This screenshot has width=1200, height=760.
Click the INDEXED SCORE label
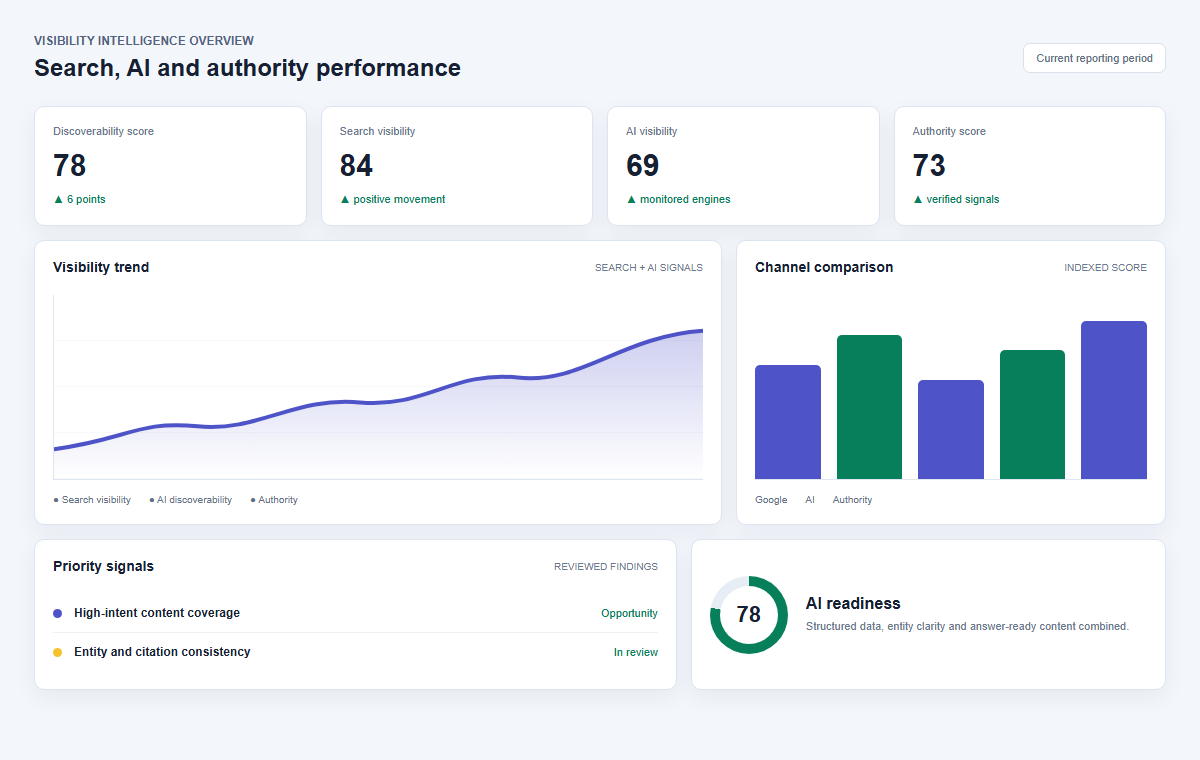coord(1106,268)
